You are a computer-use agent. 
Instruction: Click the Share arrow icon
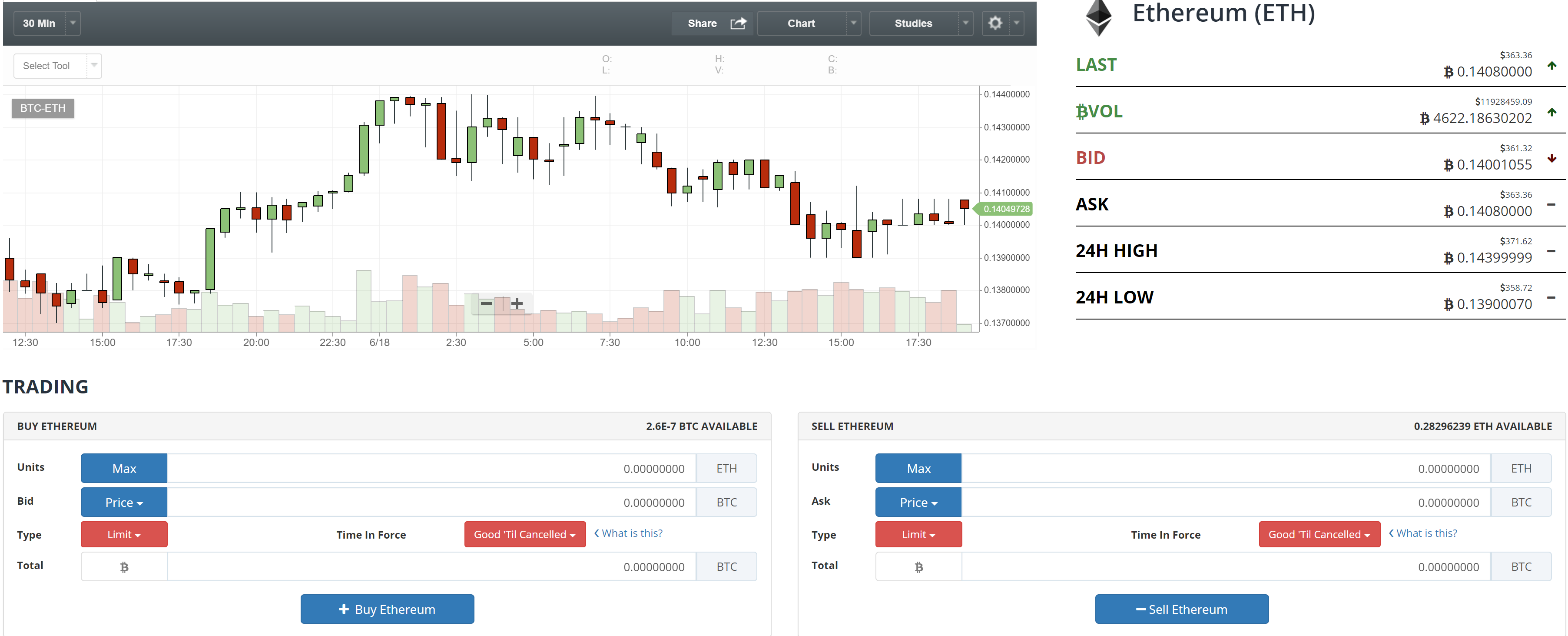(x=738, y=23)
